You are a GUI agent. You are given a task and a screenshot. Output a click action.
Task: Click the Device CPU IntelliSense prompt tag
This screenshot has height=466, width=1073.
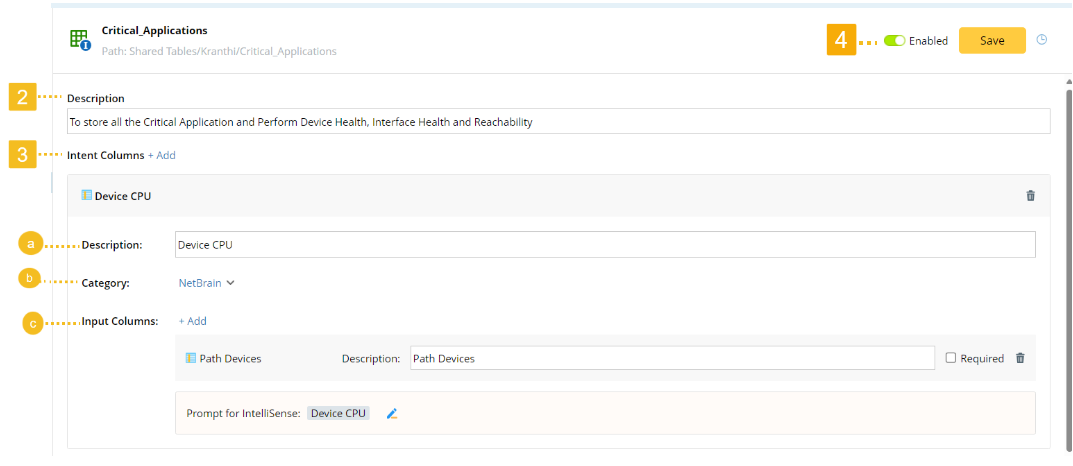point(339,413)
